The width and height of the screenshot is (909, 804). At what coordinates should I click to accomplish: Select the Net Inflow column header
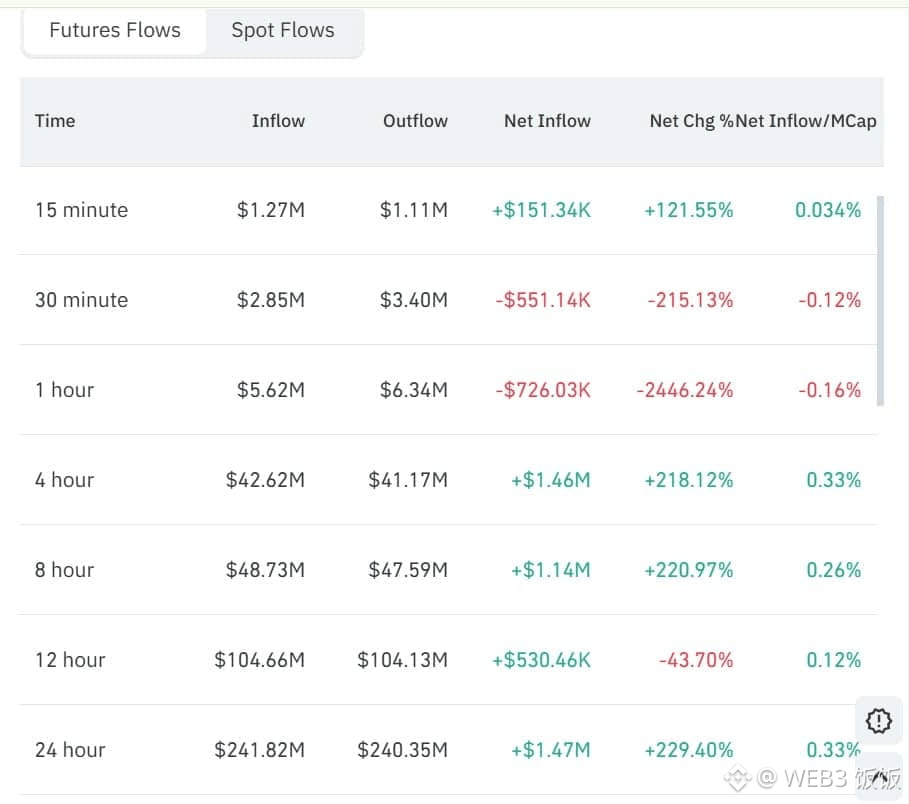point(547,121)
